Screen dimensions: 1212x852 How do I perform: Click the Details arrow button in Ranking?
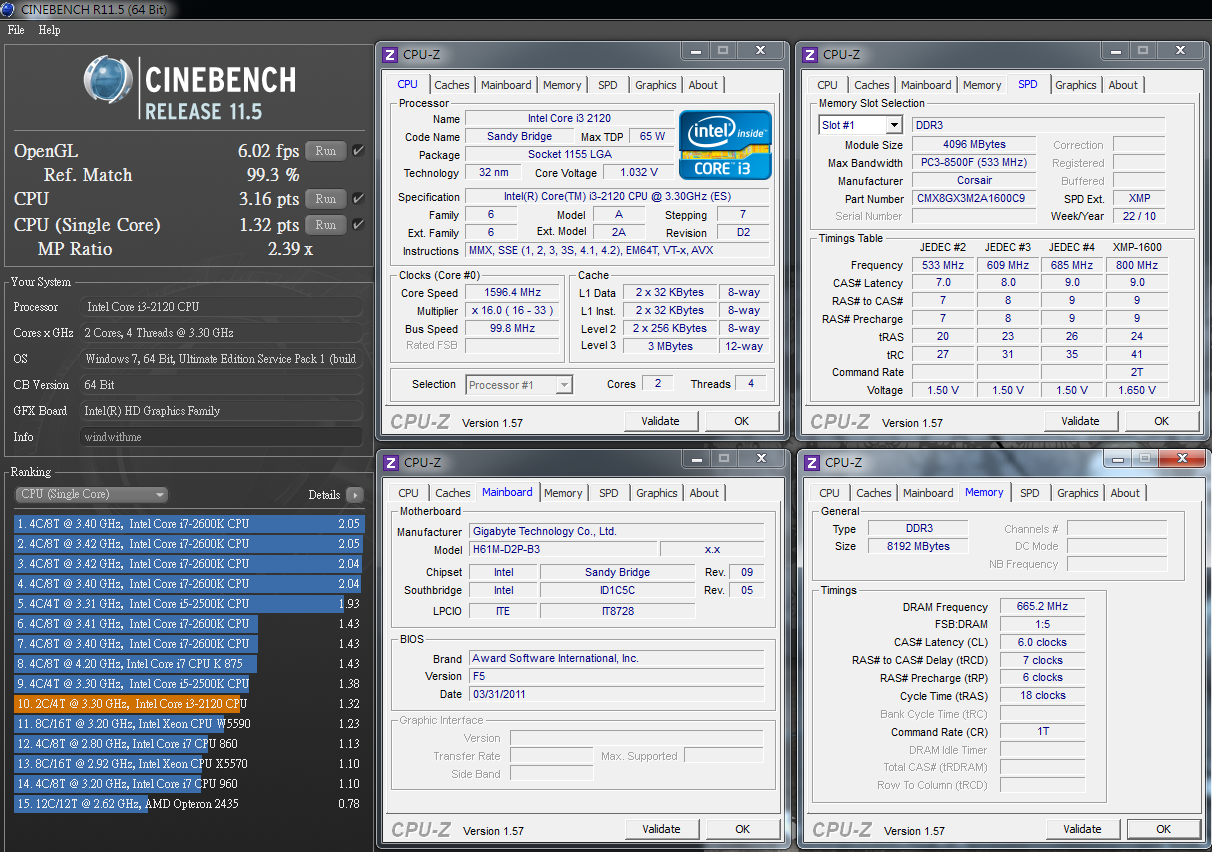click(x=354, y=494)
